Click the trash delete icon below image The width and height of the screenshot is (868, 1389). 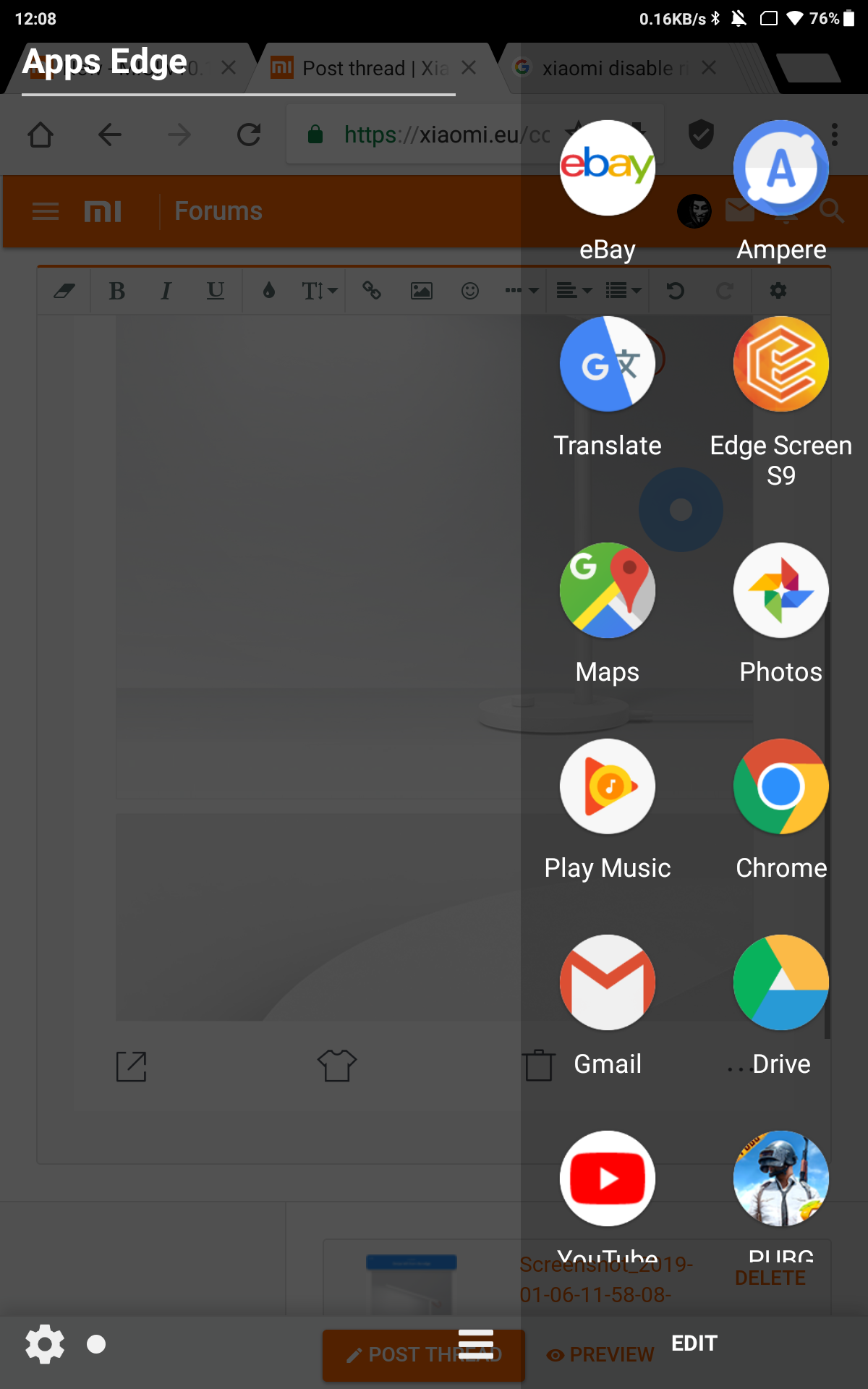[x=539, y=1065]
